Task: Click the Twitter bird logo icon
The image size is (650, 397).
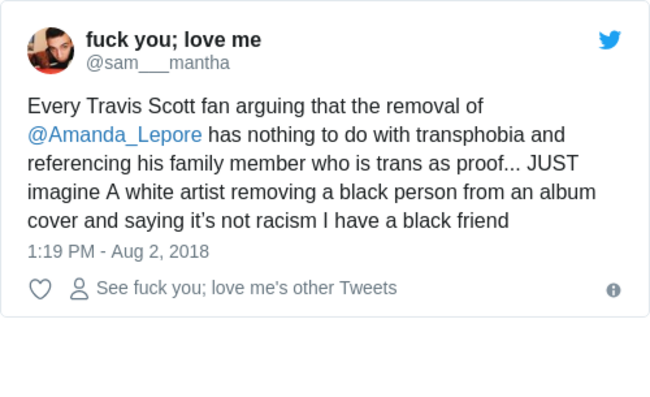Action: (610, 40)
